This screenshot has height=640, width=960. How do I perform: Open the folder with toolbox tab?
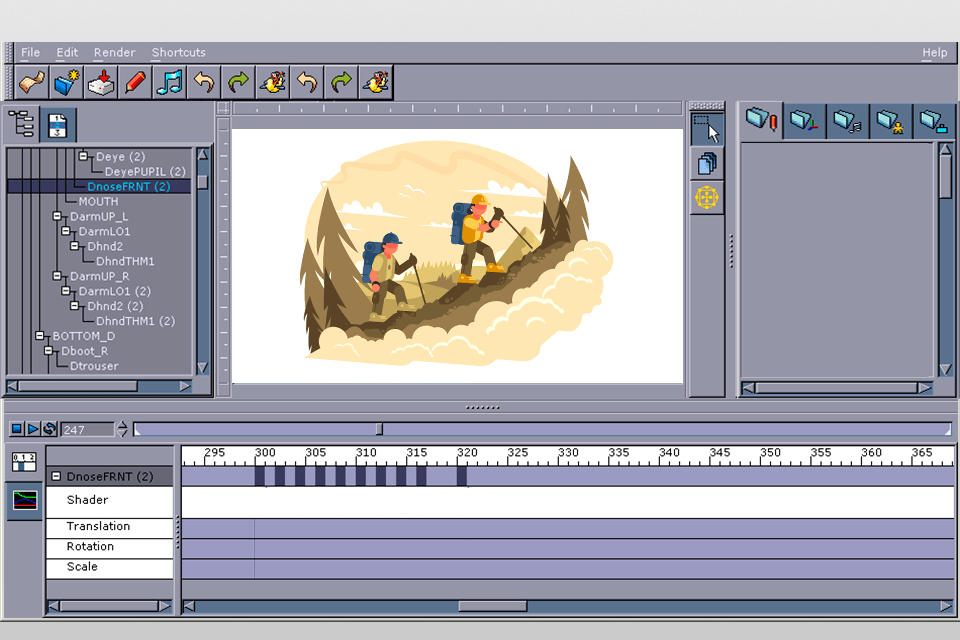point(934,121)
